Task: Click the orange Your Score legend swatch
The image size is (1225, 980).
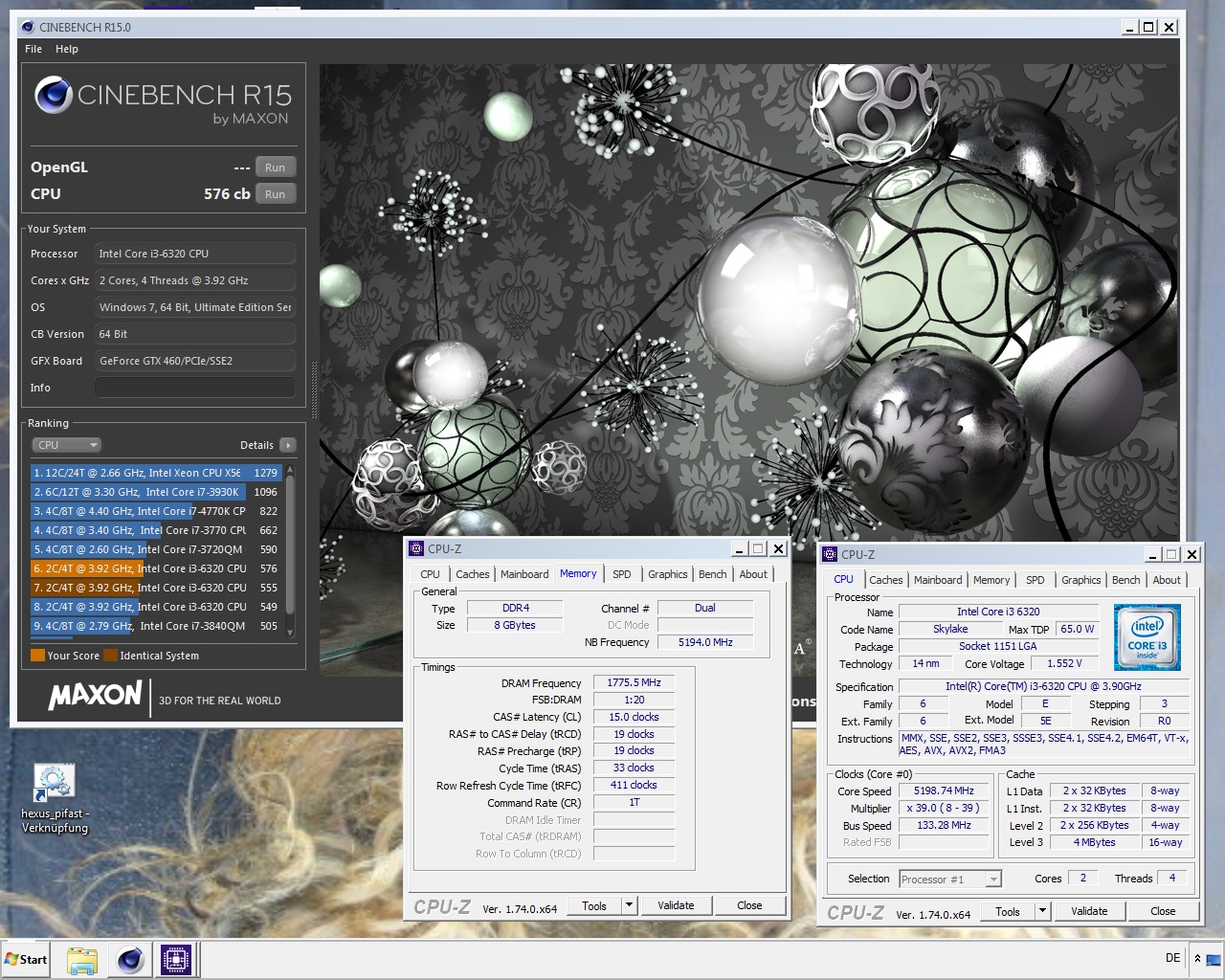Action: (x=38, y=656)
